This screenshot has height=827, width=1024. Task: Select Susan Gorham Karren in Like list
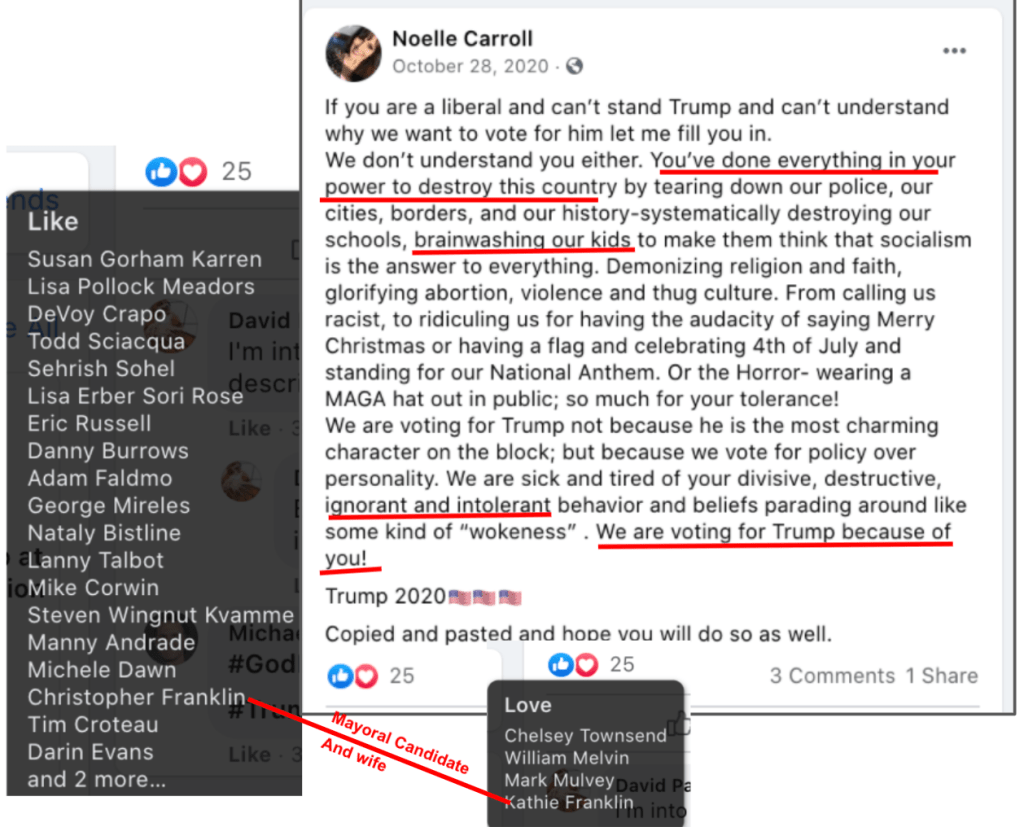[x=144, y=259]
